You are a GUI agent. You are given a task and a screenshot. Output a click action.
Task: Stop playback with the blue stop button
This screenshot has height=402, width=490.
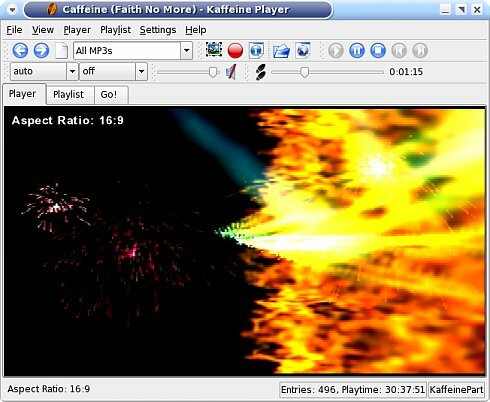click(x=378, y=51)
